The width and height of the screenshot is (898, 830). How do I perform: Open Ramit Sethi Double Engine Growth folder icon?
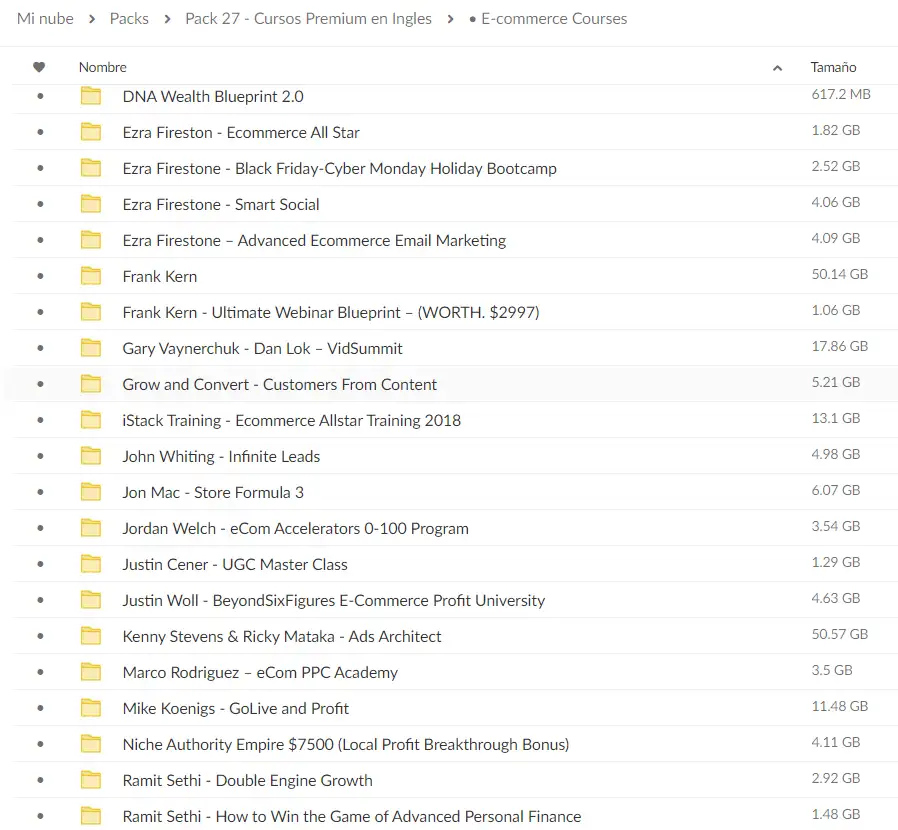[90, 780]
